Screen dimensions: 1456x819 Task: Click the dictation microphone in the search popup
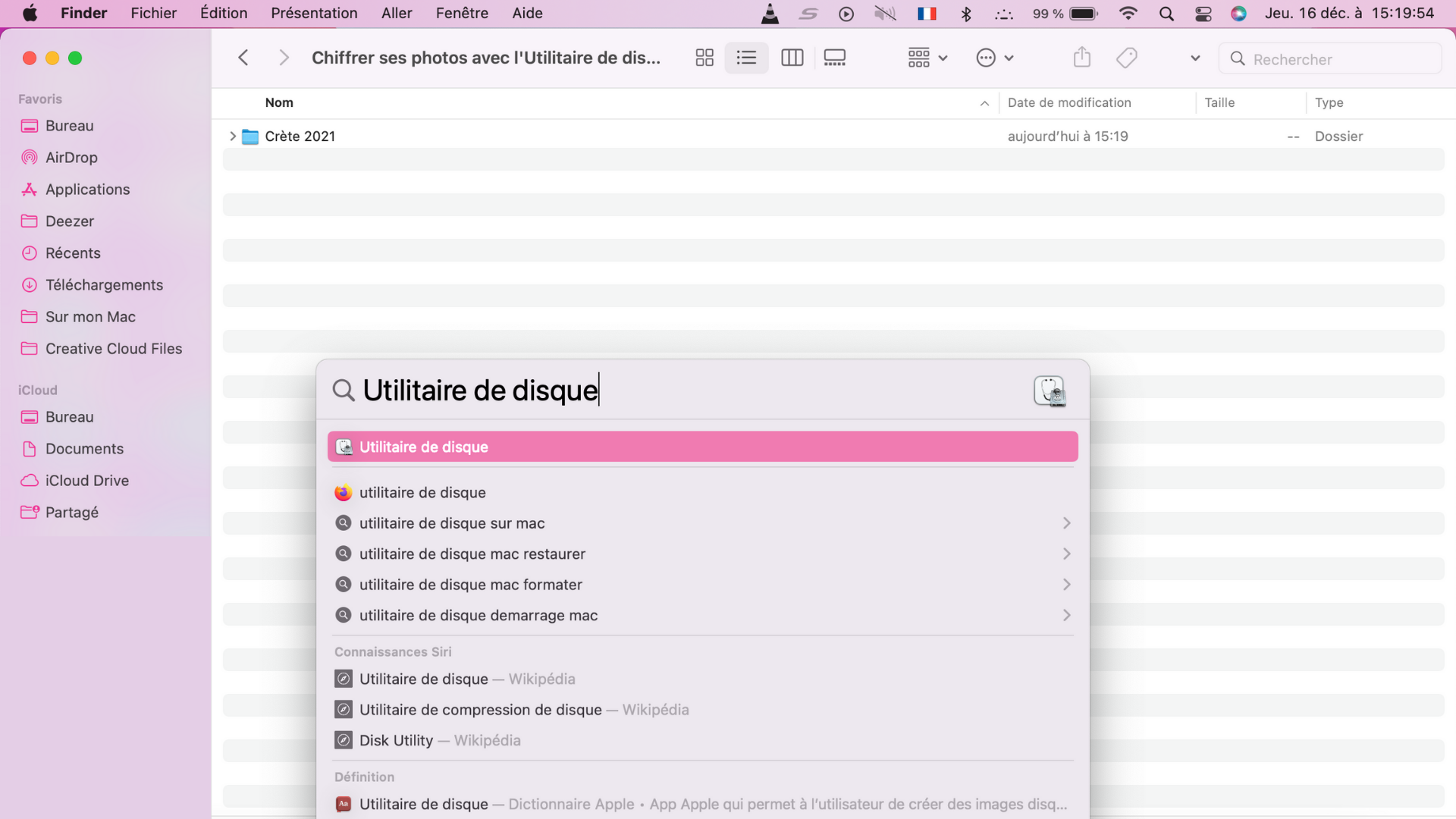point(1050,391)
